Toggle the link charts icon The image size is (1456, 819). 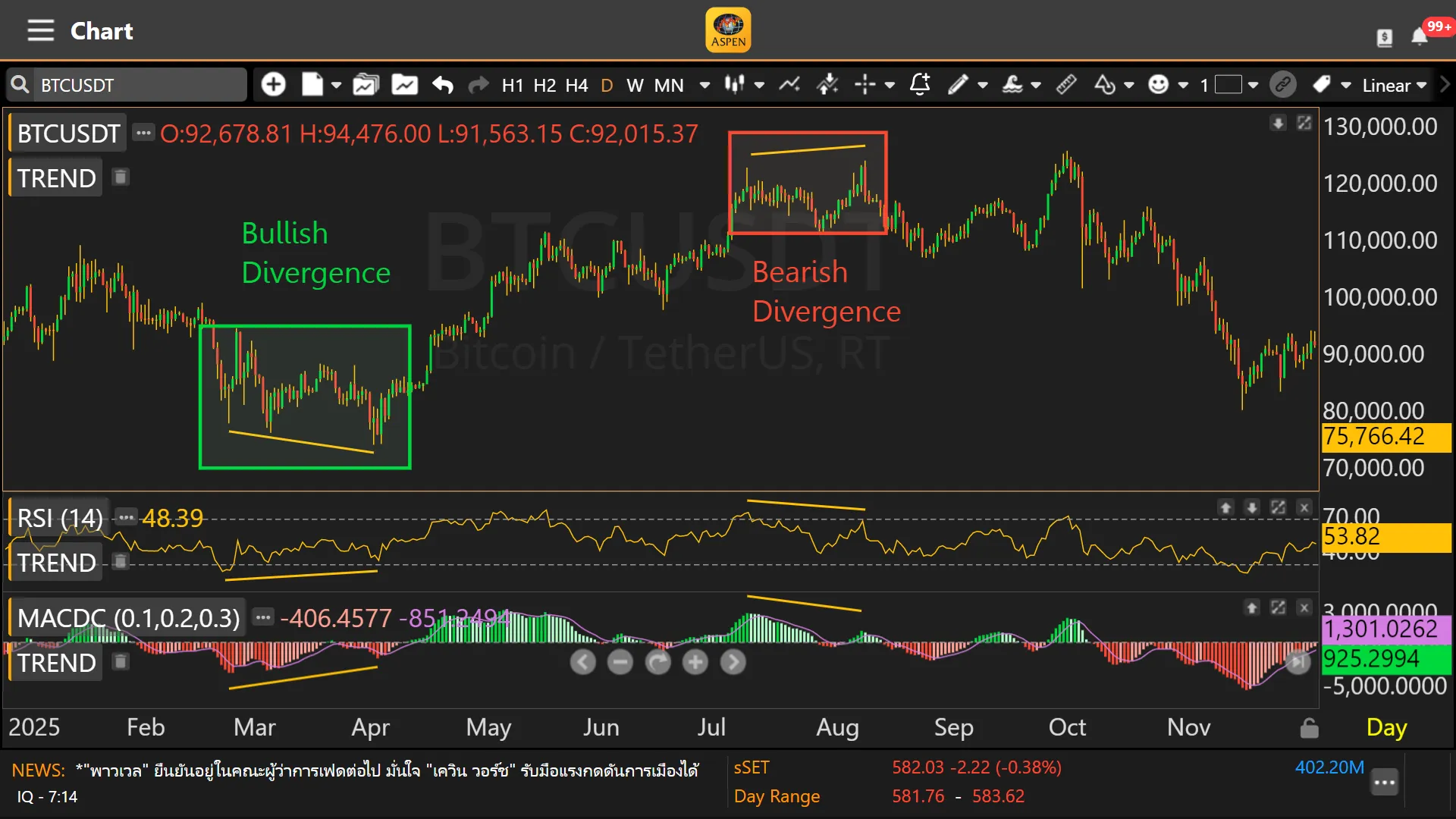coord(1283,84)
